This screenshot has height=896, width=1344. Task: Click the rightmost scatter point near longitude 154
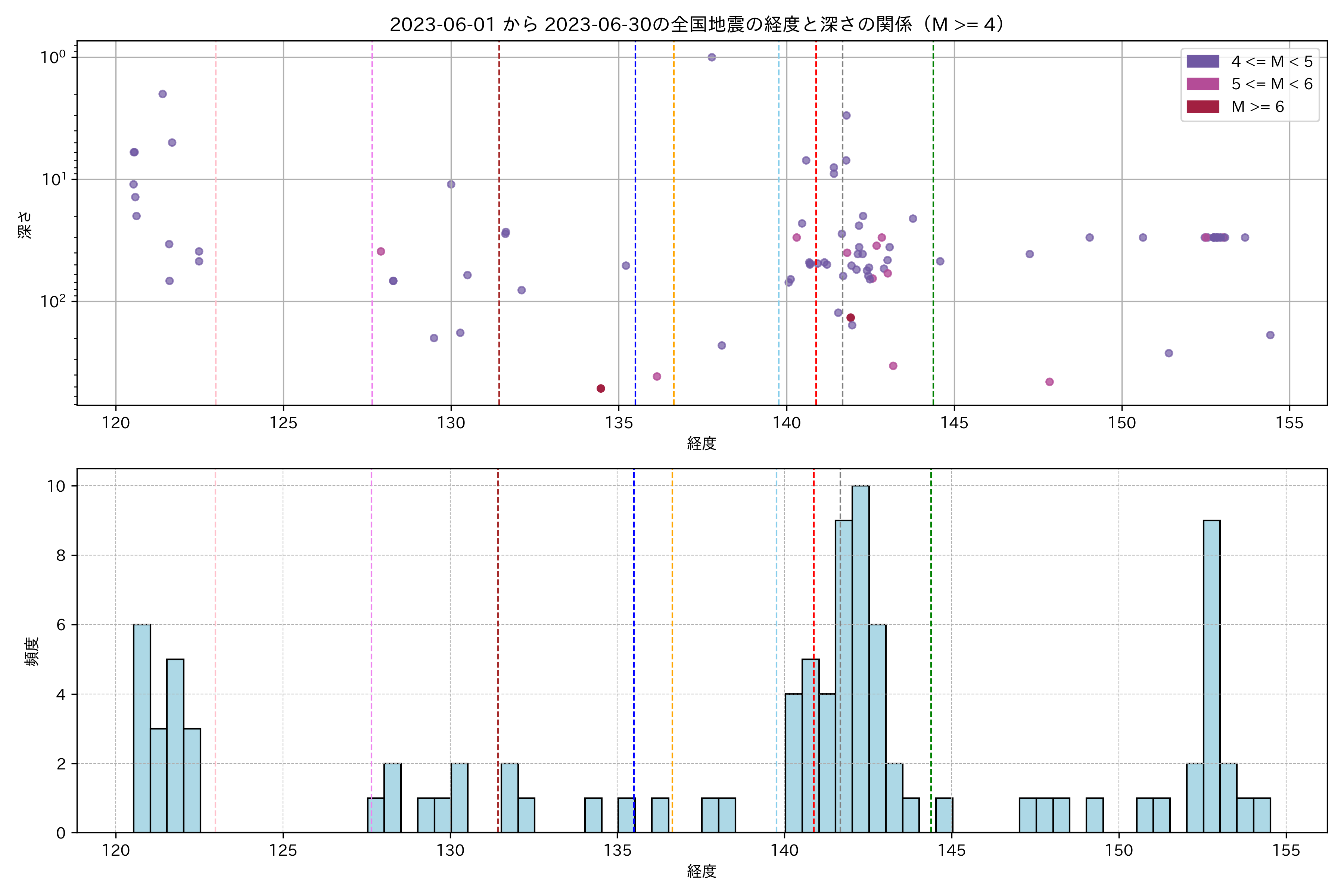click(1270, 335)
